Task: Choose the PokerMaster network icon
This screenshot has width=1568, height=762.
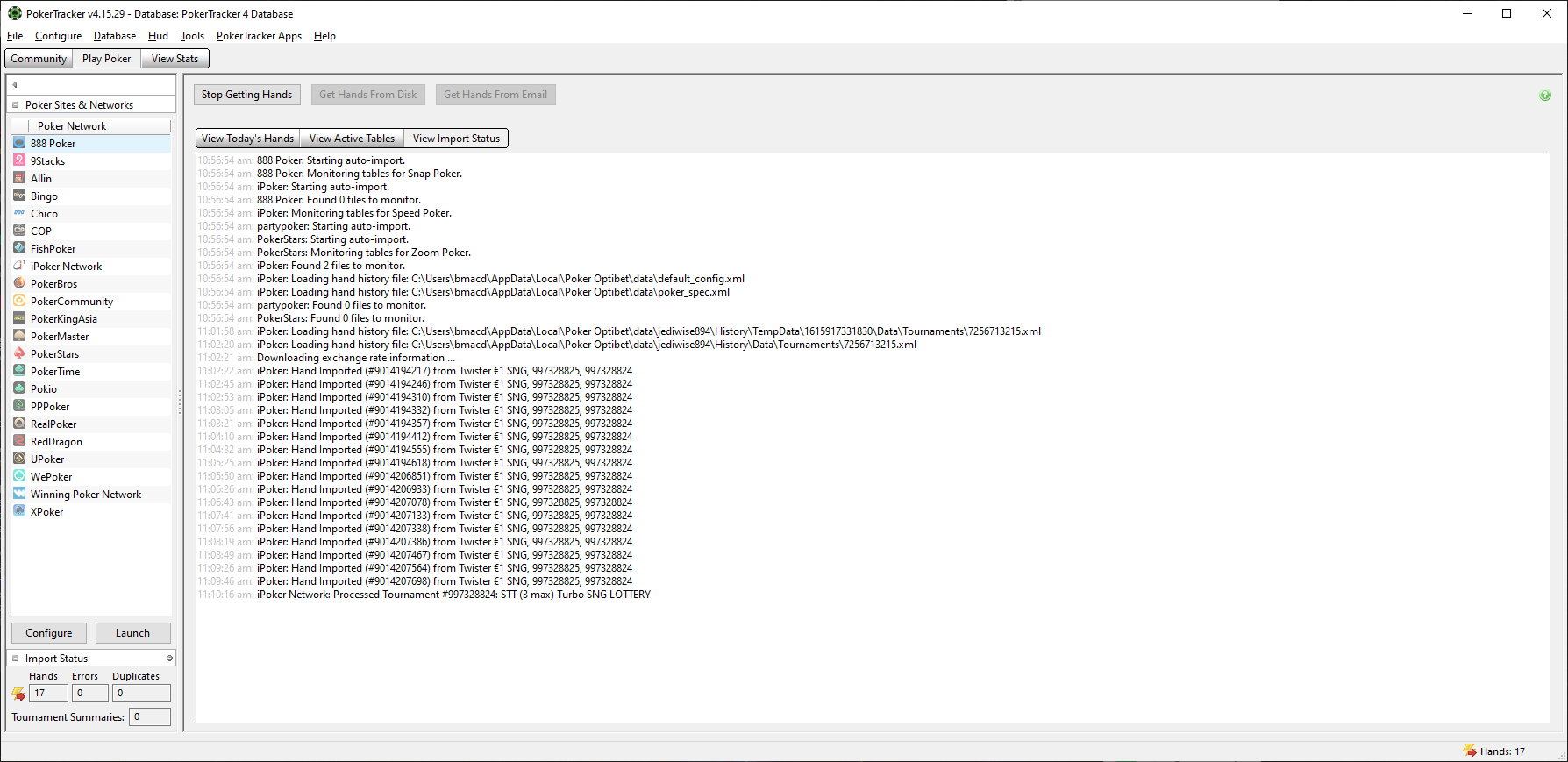Action: pos(19,336)
